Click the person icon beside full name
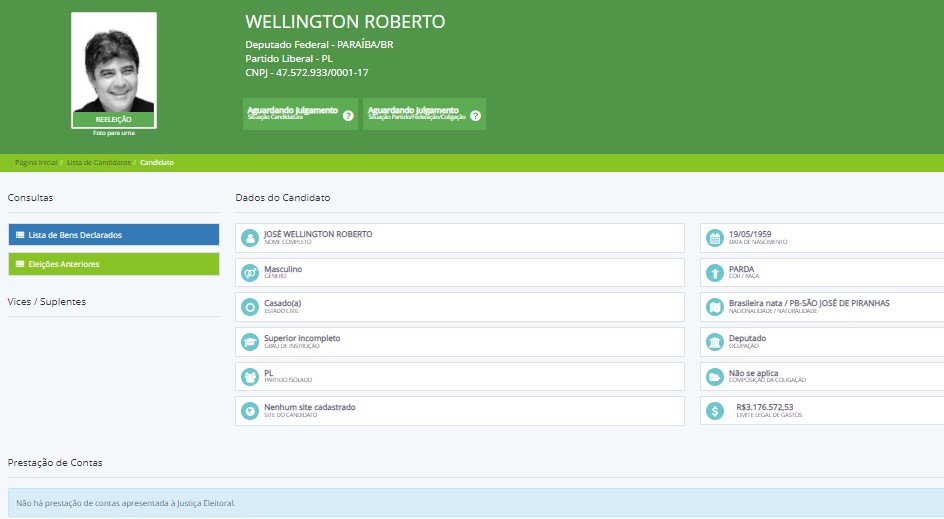 250,238
